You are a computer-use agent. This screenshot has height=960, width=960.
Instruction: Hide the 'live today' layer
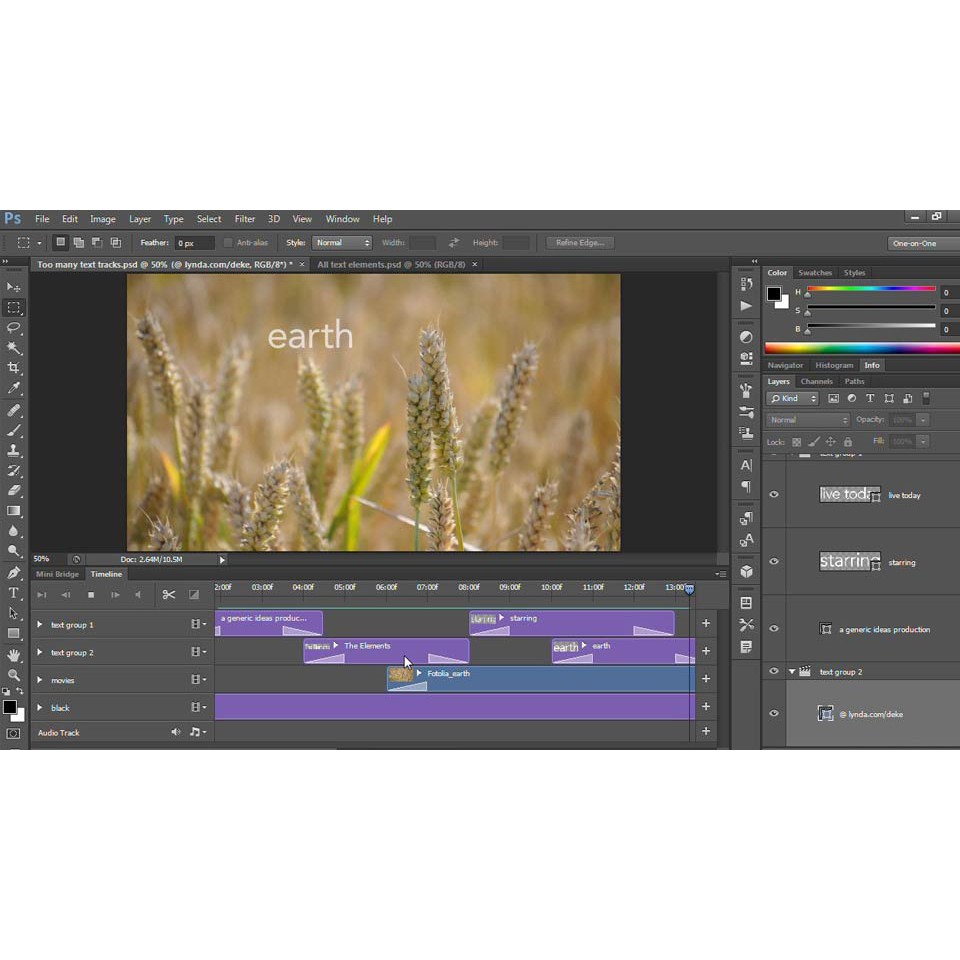[773, 495]
